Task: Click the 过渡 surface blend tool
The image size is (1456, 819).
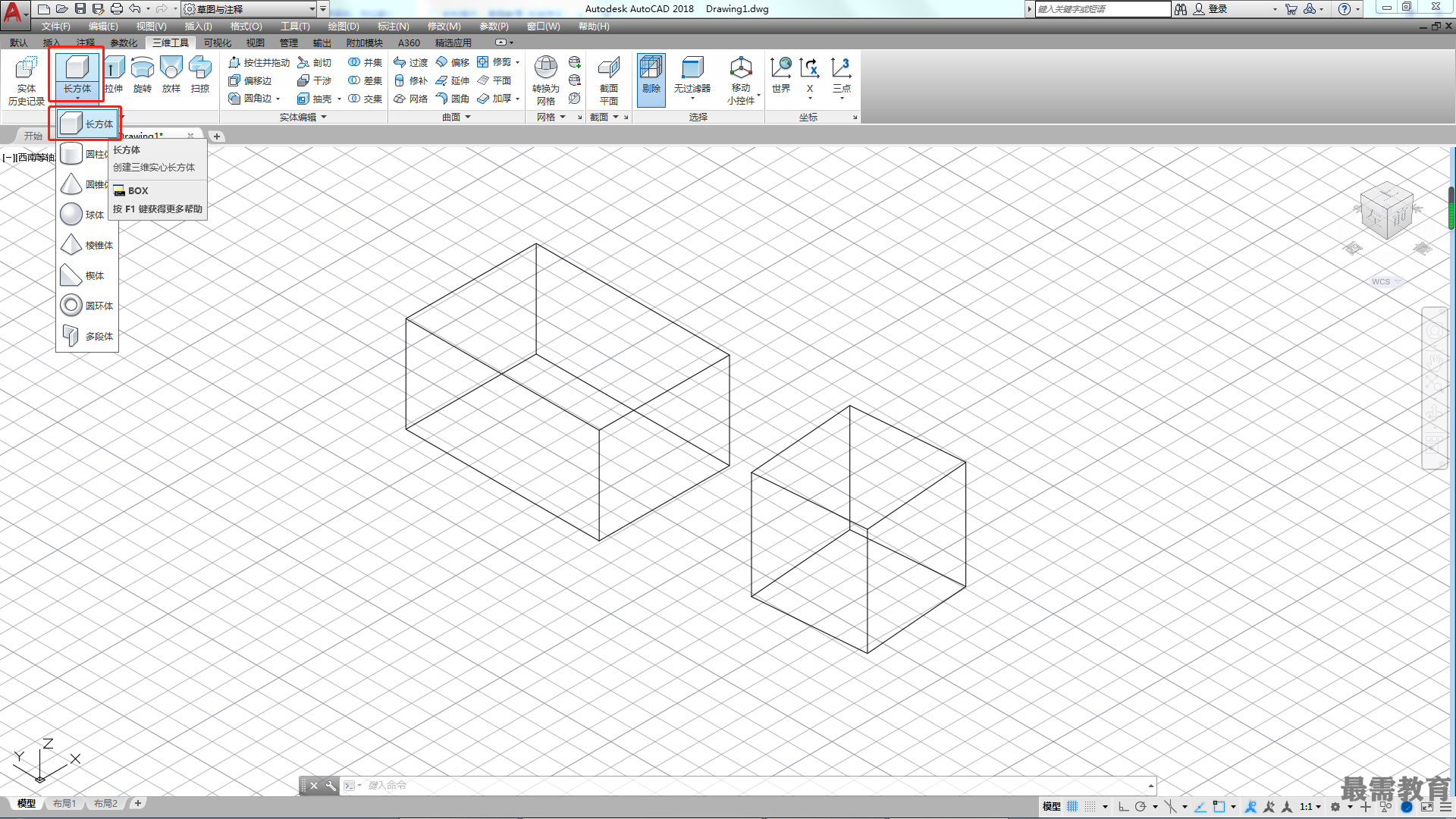Action: pos(410,62)
